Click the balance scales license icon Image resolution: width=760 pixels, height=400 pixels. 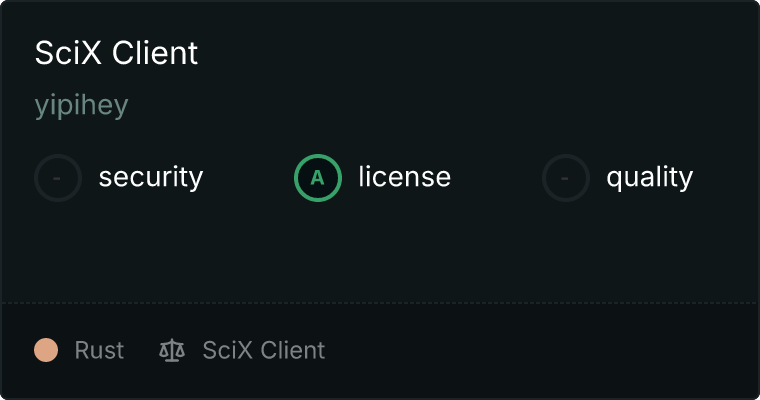coord(172,350)
